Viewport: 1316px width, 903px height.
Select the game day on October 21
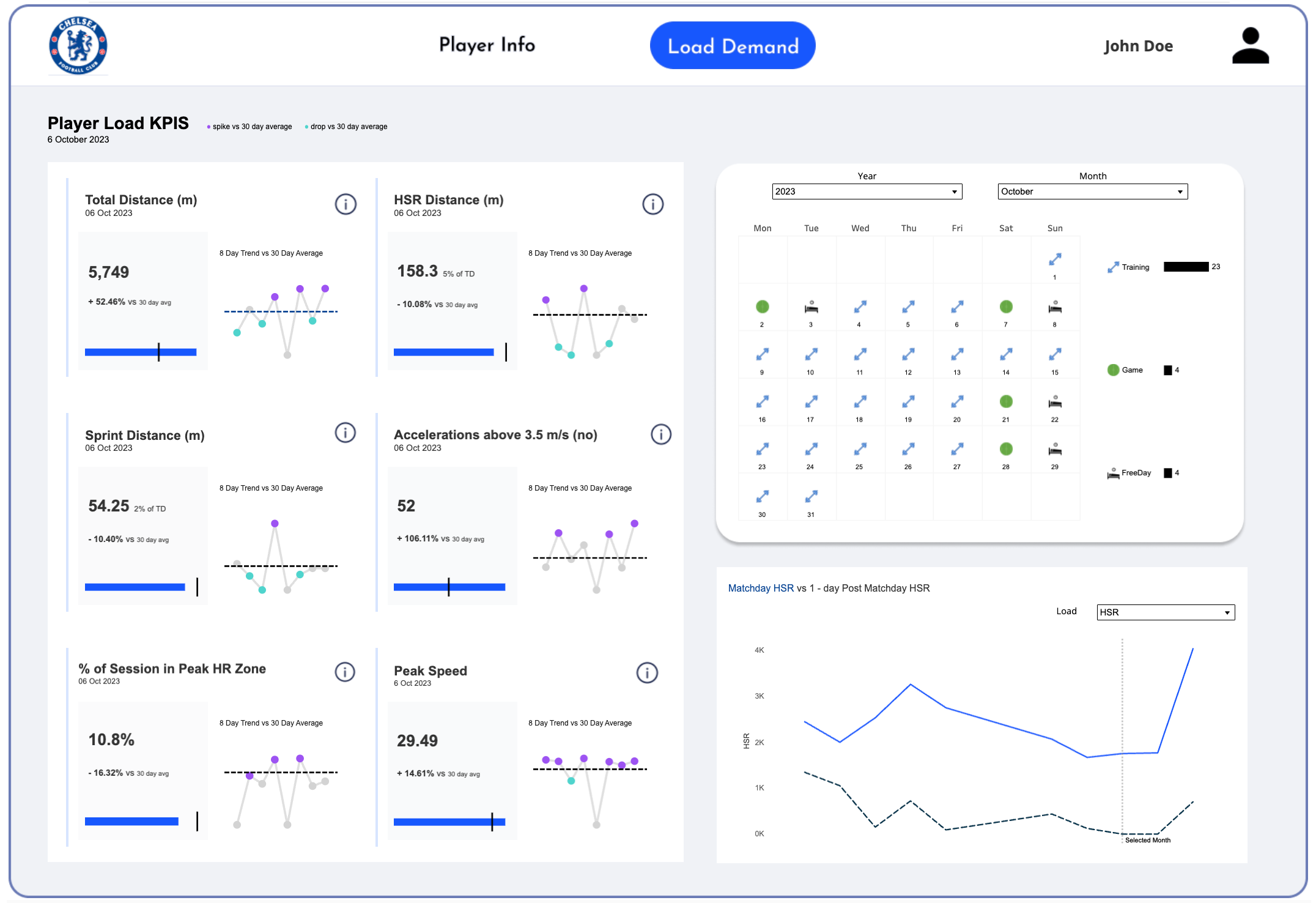[1006, 402]
